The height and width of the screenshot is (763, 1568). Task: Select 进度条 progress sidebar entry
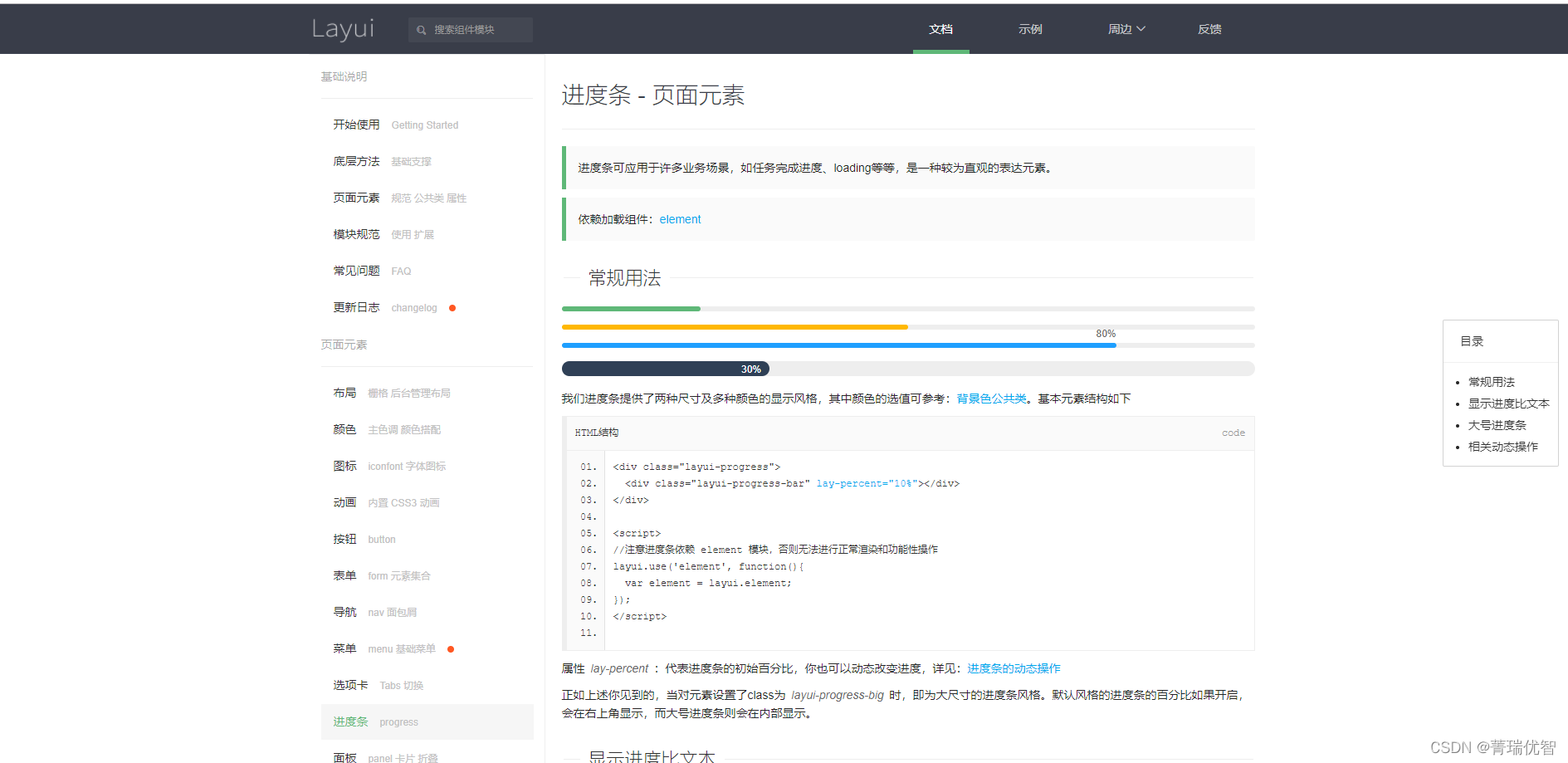427,721
